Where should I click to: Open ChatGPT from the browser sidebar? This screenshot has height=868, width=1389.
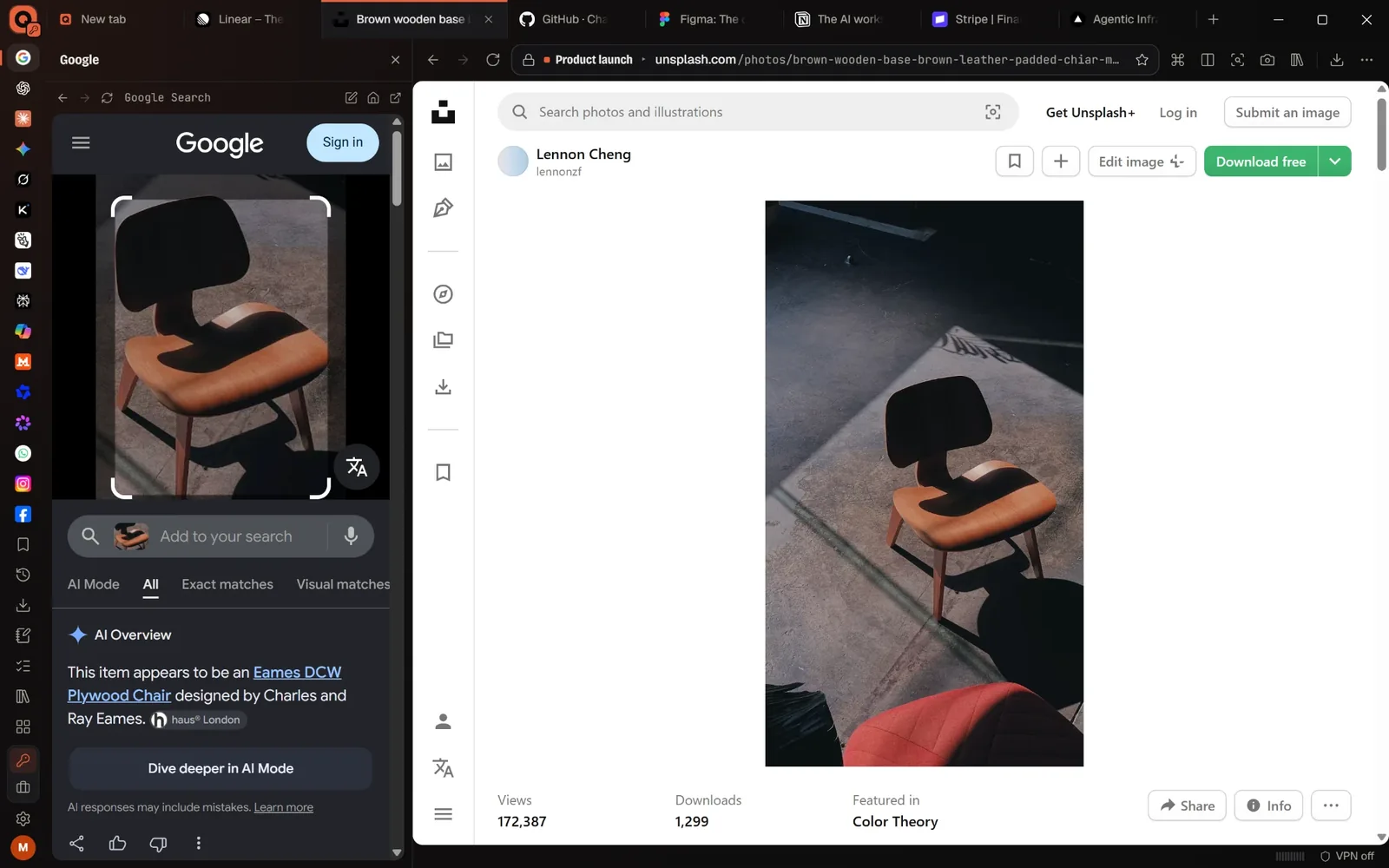[x=23, y=88]
